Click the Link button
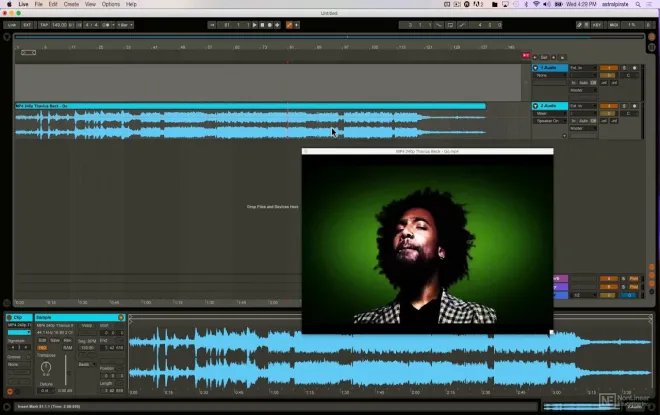The width and height of the screenshot is (660, 415). tap(12, 25)
